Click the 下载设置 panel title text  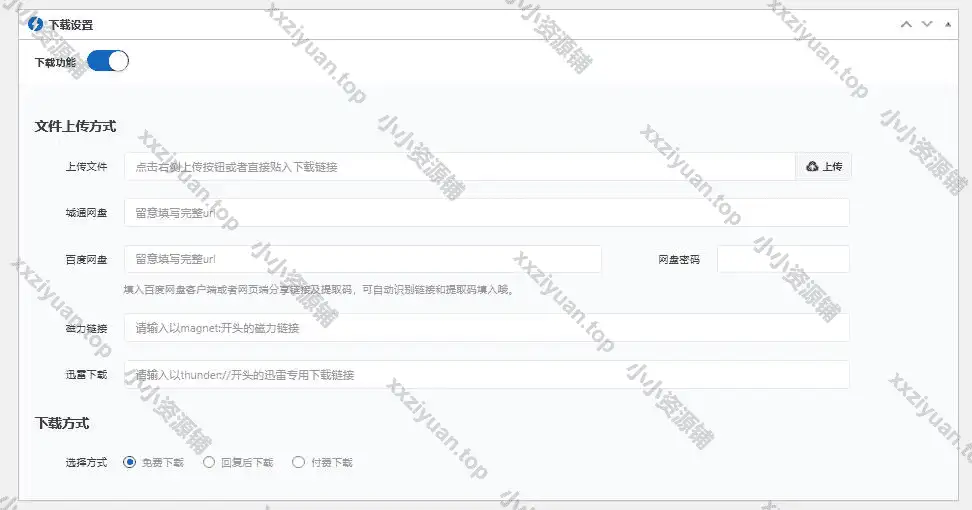pyautogui.click(x=71, y=24)
